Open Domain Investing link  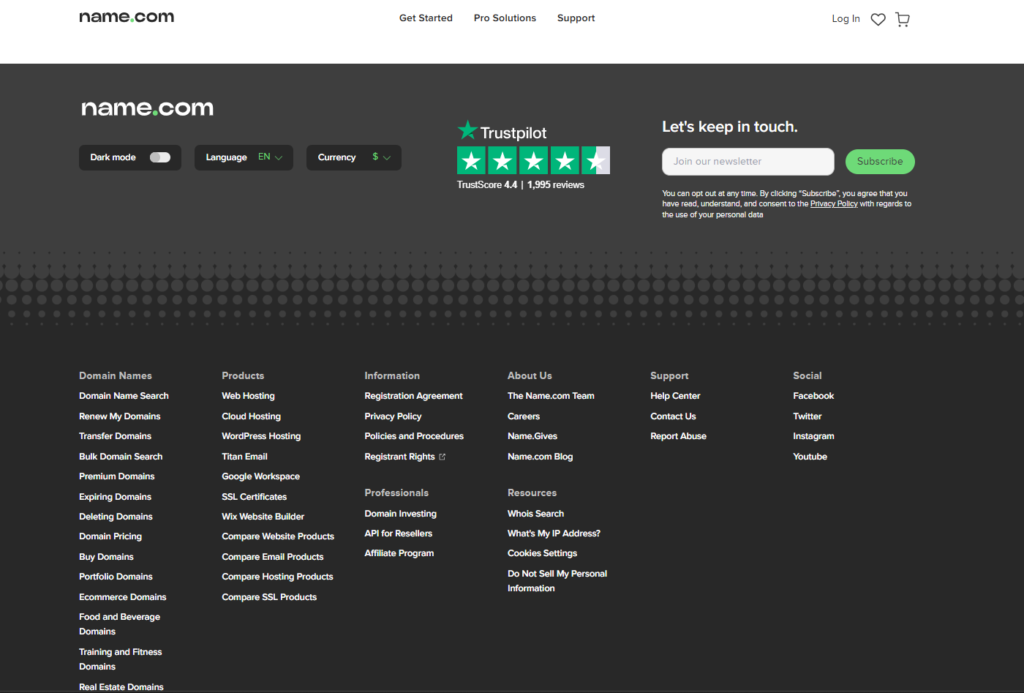[400, 513]
